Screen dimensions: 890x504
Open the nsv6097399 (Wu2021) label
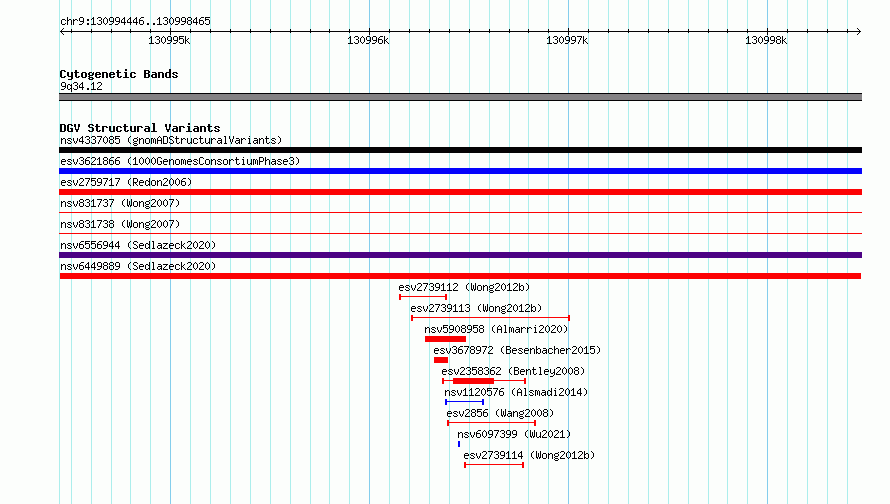(x=514, y=434)
